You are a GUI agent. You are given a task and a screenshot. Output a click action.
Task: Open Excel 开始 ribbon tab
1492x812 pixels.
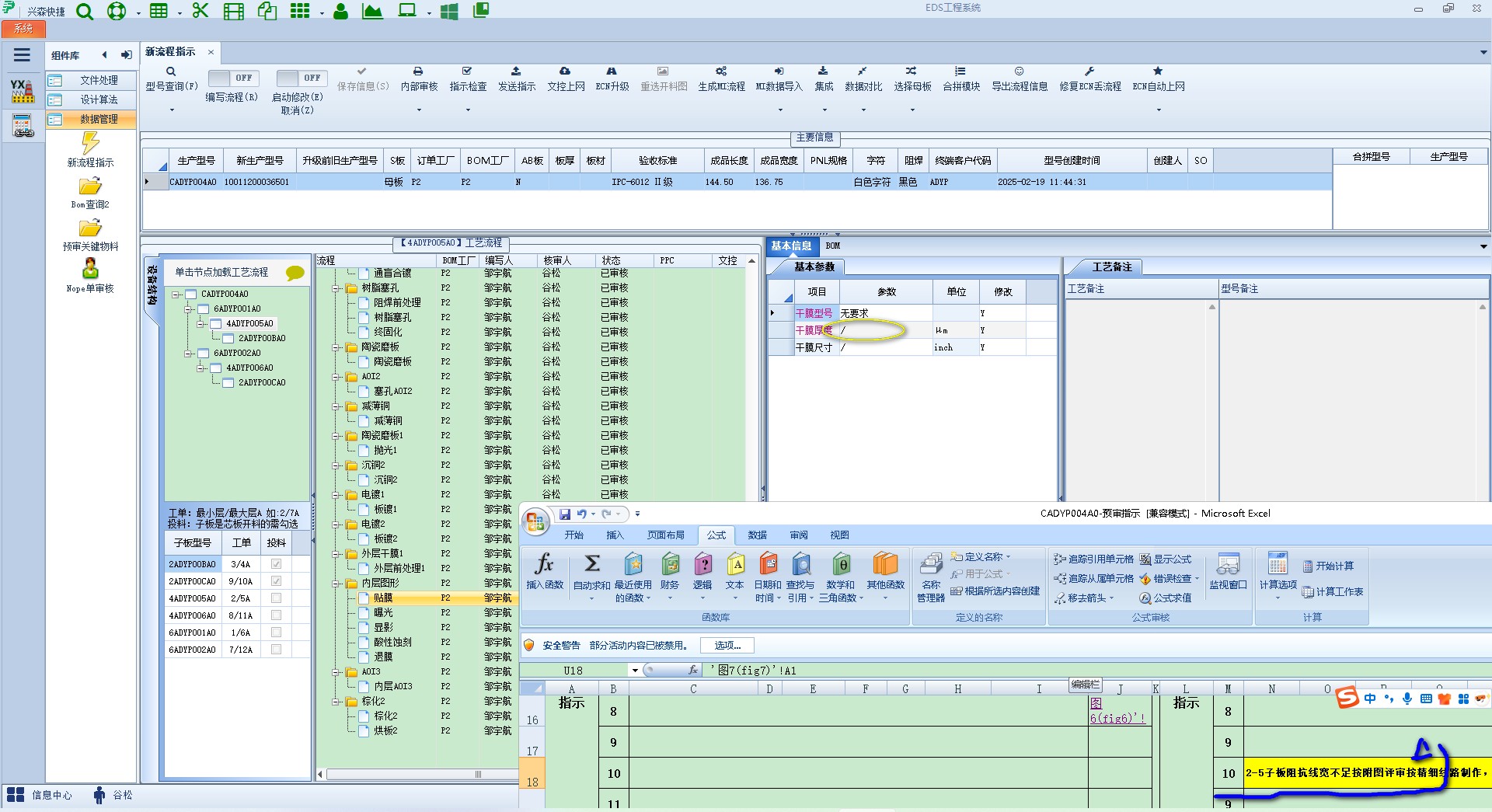click(574, 535)
